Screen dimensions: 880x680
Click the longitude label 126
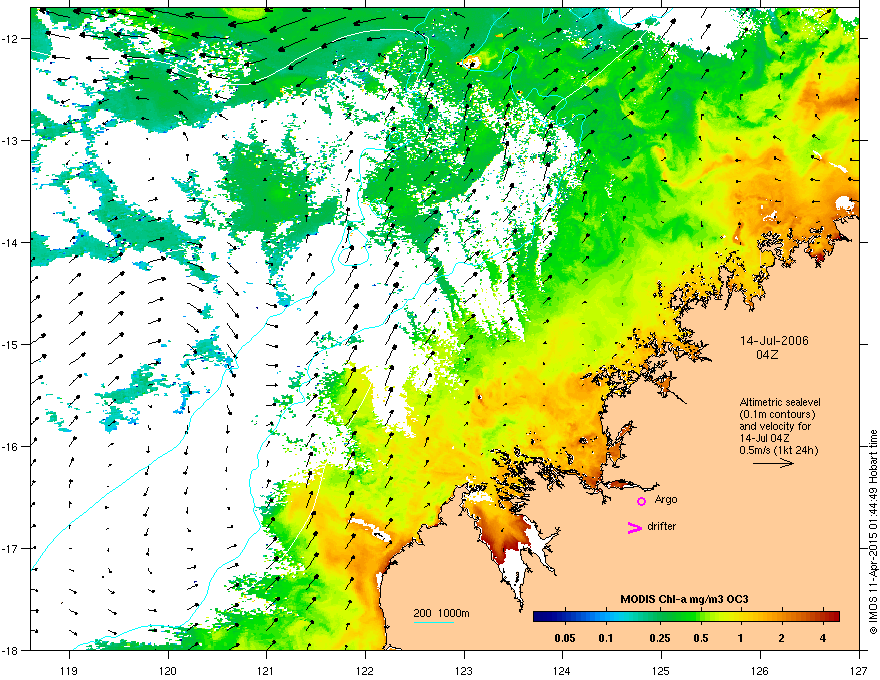click(x=760, y=670)
